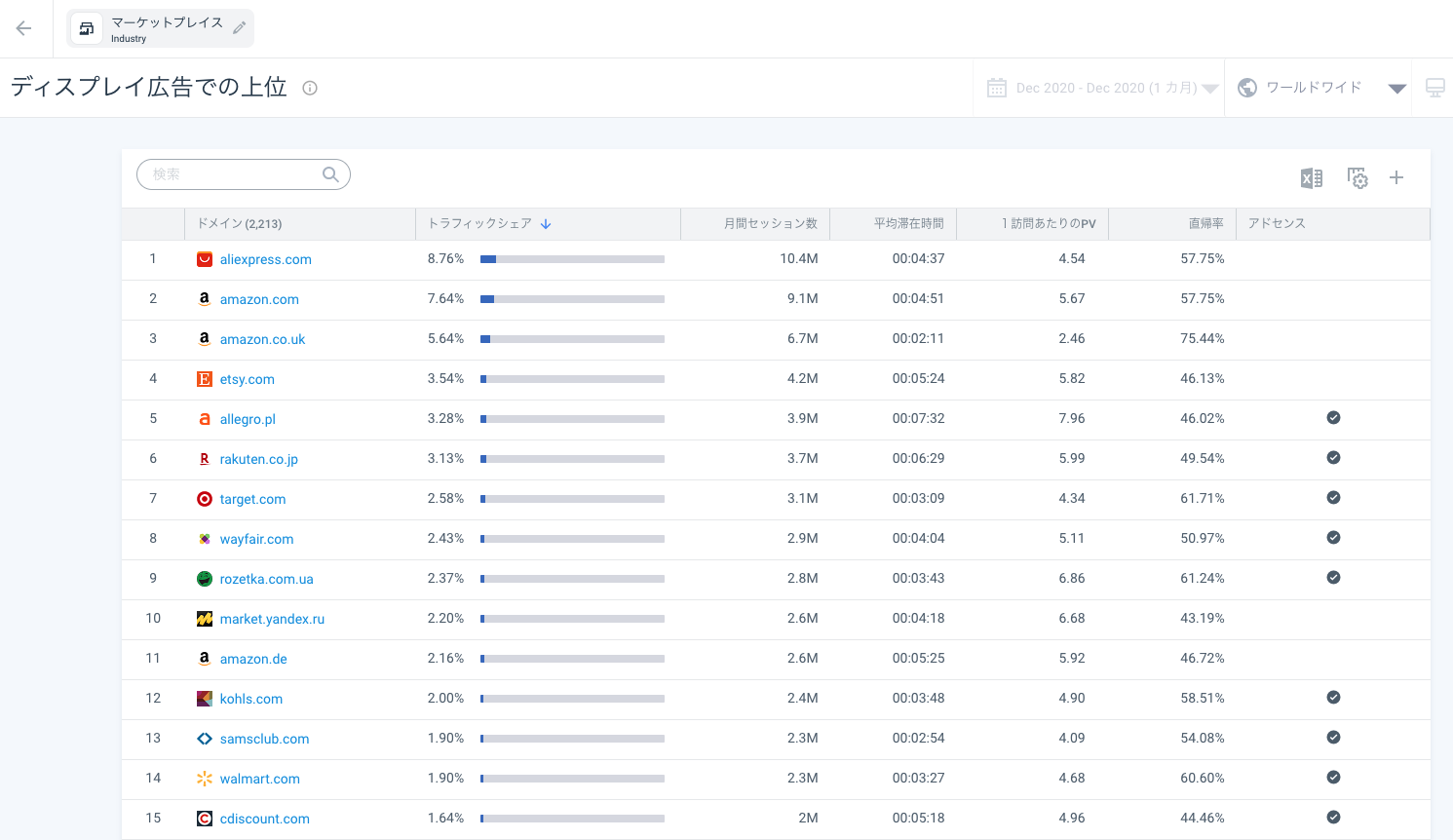The width and height of the screenshot is (1453, 840).
Task: Open table column settings
Action: (x=1357, y=178)
